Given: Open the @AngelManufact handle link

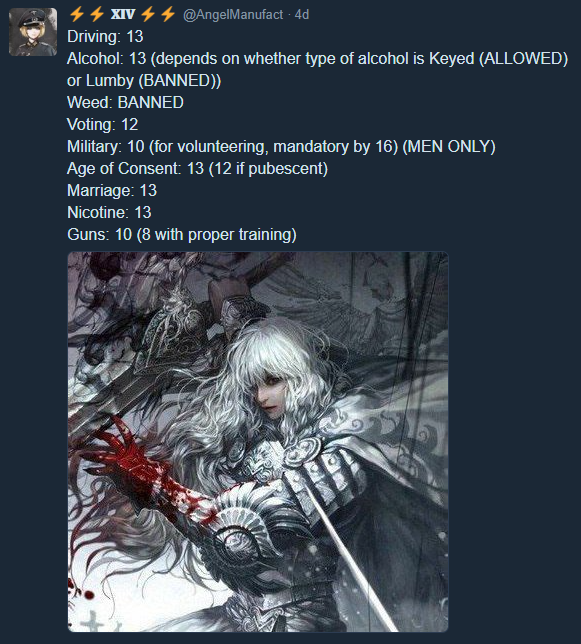Looking at the screenshot, I should pyautogui.click(x=233, y=15).
